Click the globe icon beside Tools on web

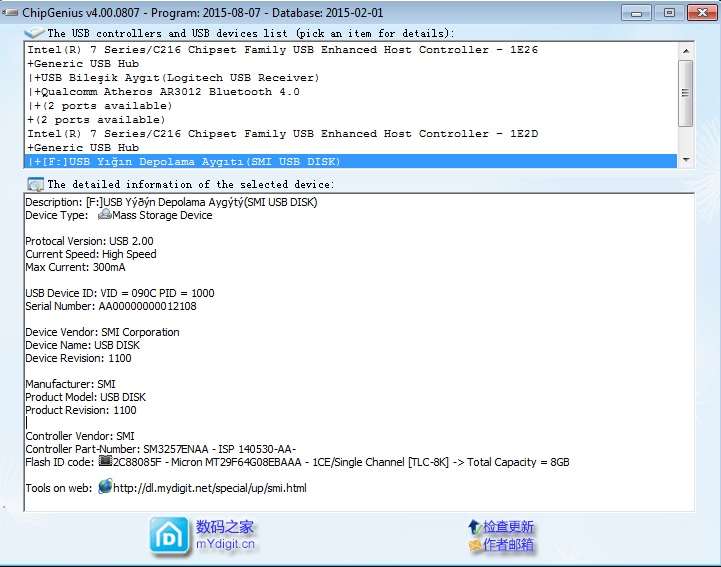point(105,487)
